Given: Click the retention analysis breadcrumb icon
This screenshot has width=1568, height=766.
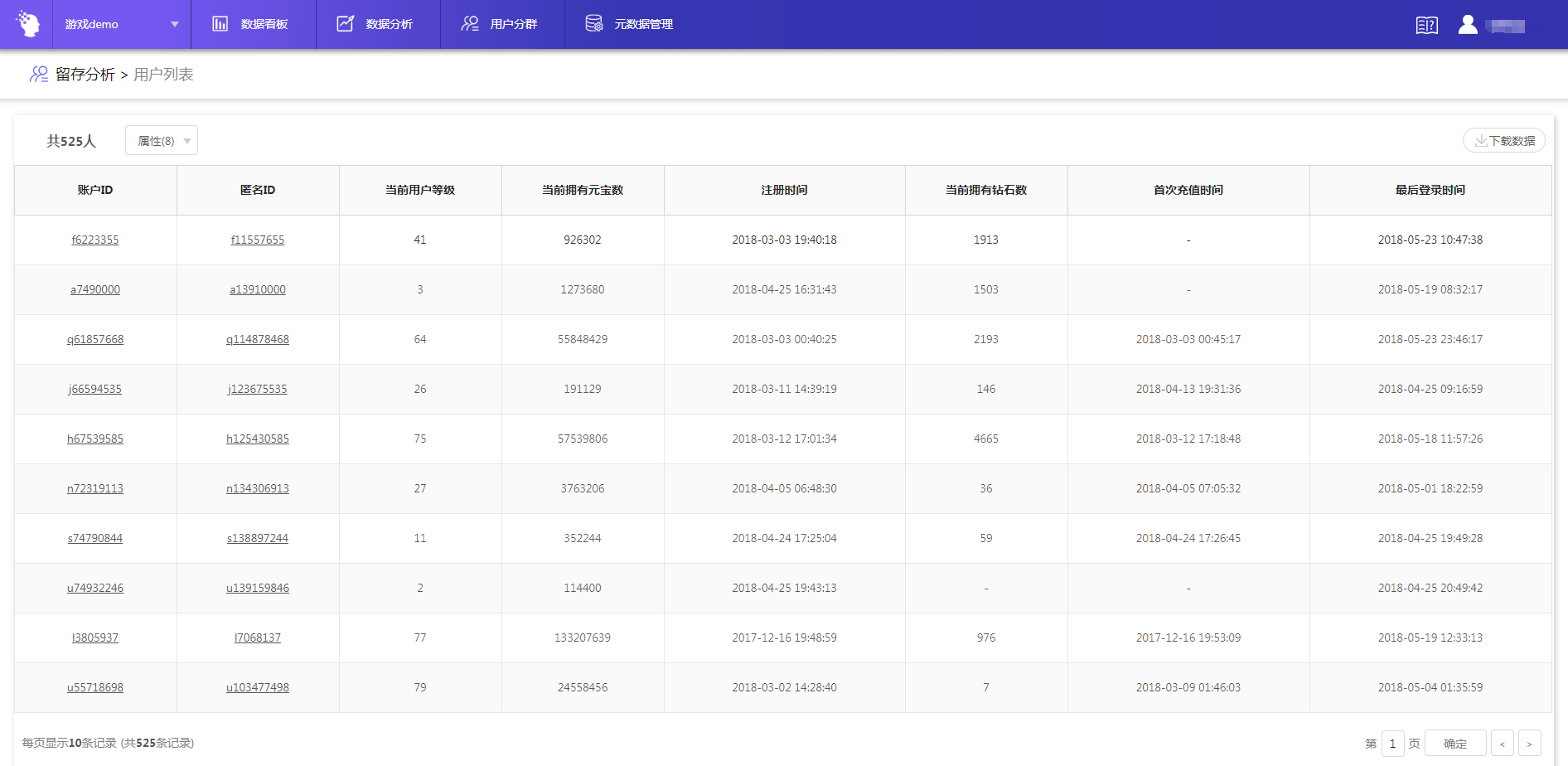Looking at the screenshot, I should [x=39, y=75].
